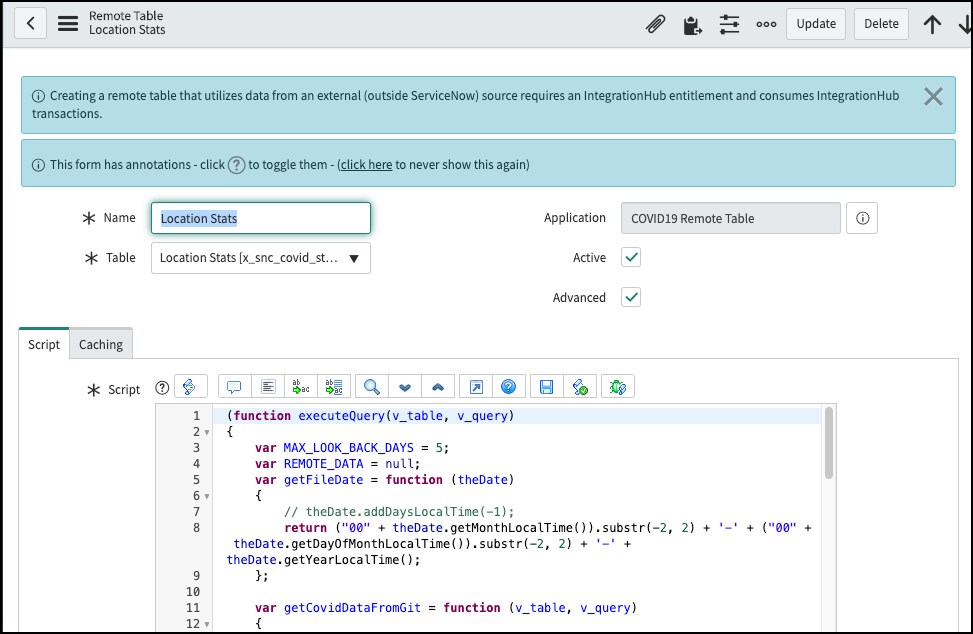Click the back arrow in the header

[31, 24]
